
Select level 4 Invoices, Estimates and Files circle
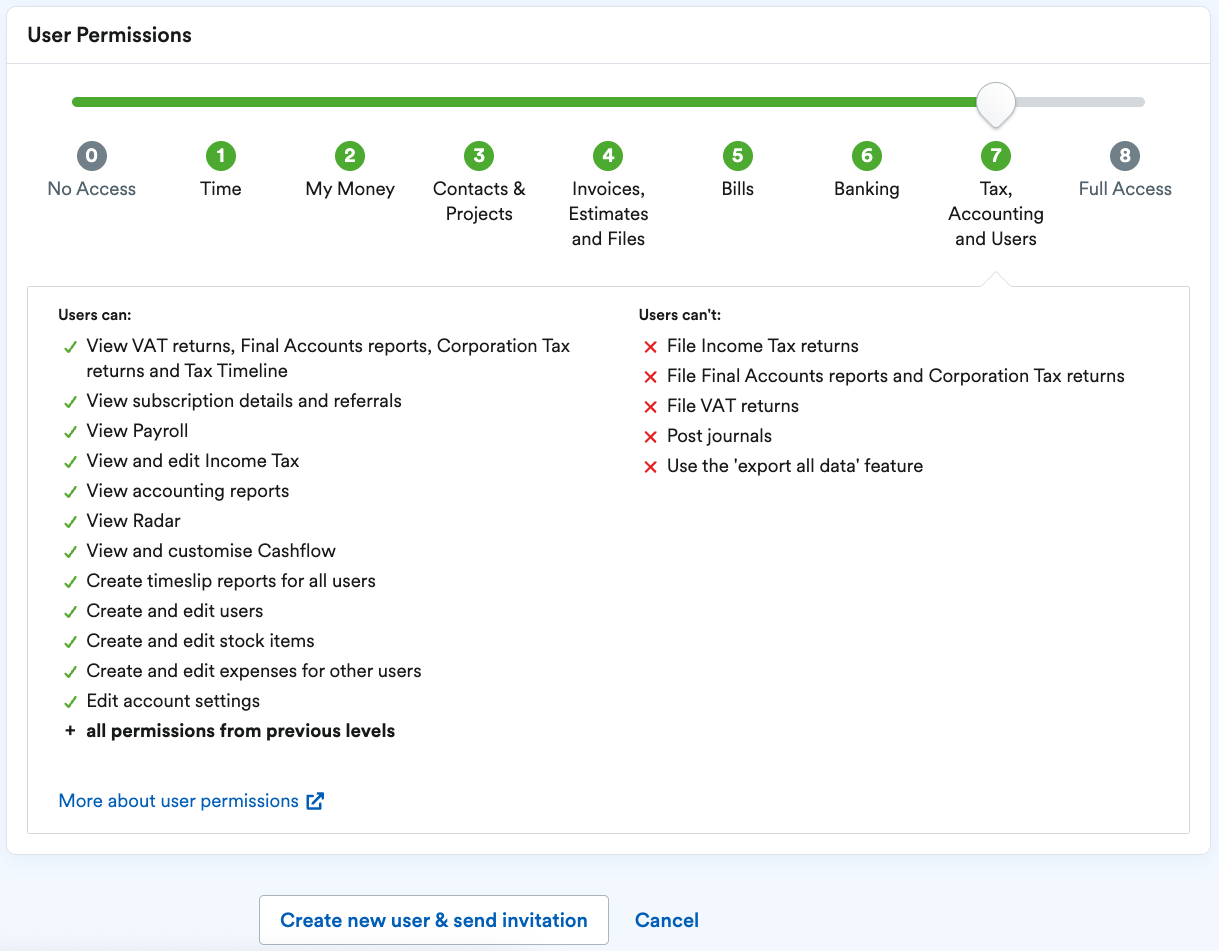608,155
